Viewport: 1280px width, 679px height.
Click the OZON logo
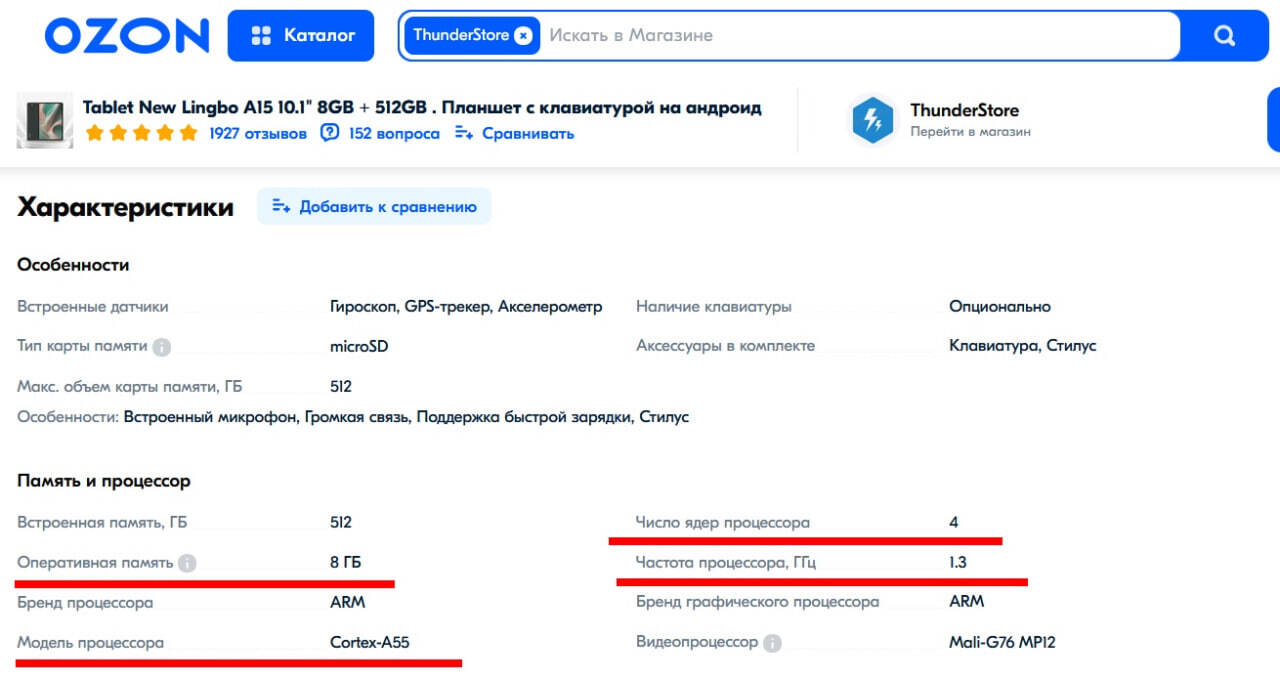(x=127, y=36)
